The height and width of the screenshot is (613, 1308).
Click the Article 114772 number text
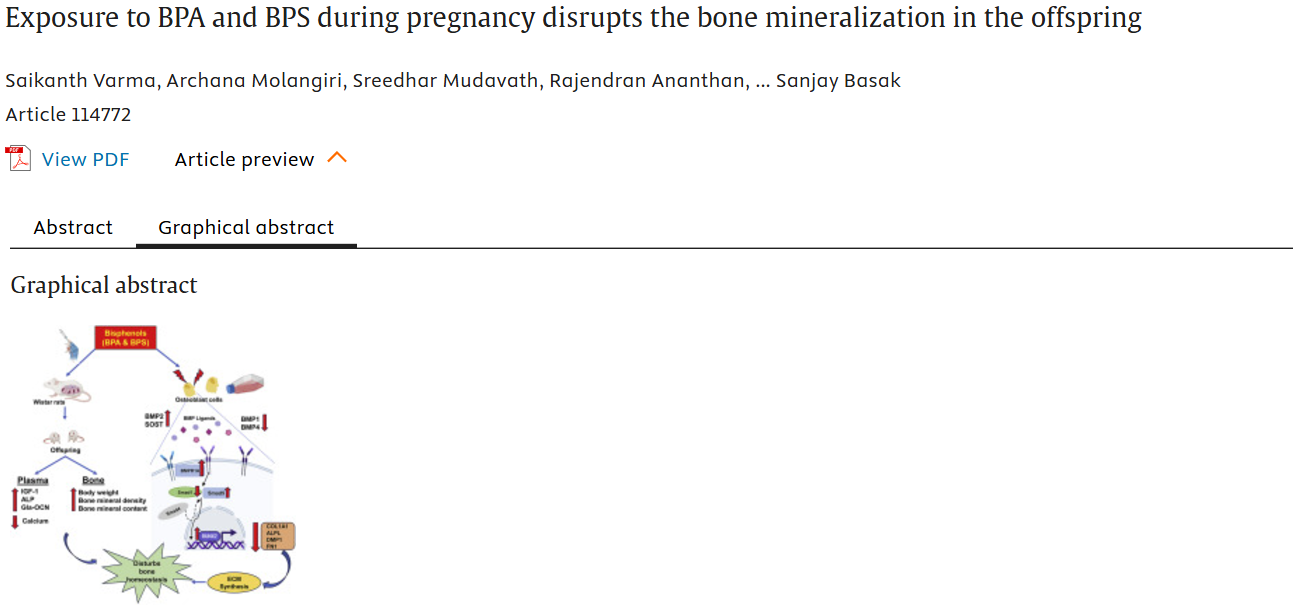click(68, 115)
